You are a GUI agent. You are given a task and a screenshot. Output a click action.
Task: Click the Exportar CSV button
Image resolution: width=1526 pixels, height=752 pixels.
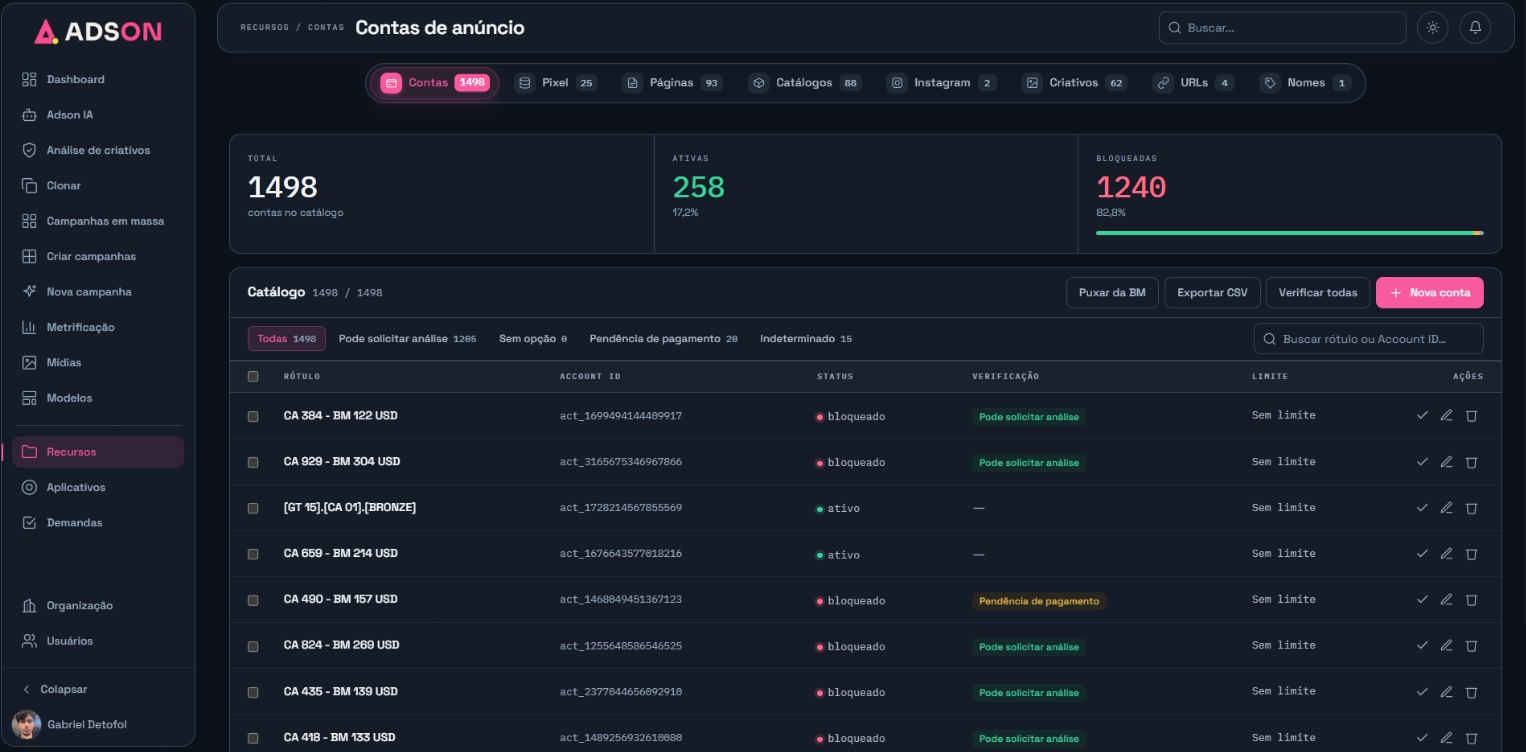coord(1212,293)
